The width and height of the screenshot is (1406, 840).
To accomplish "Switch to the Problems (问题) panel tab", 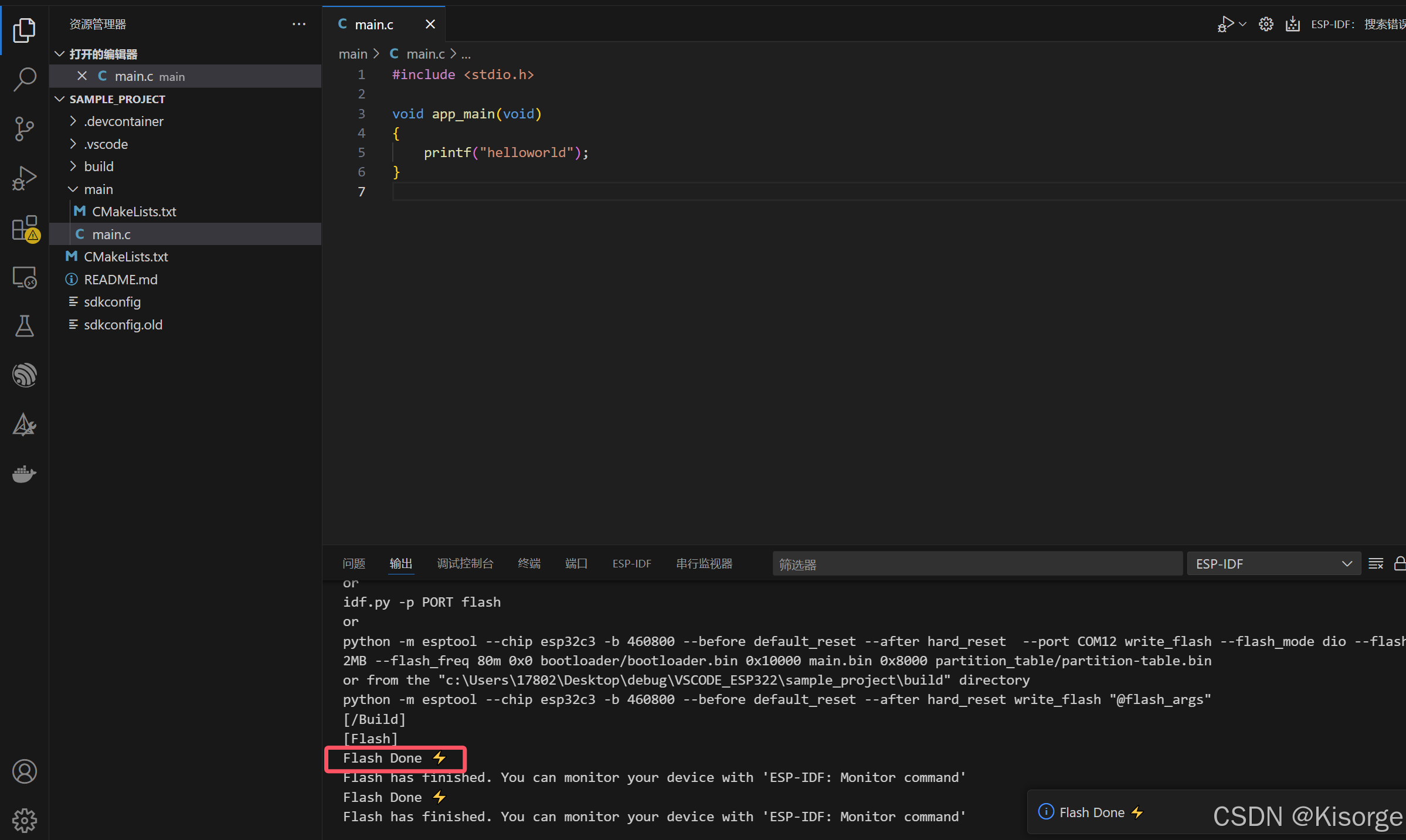I will point(354,564).
